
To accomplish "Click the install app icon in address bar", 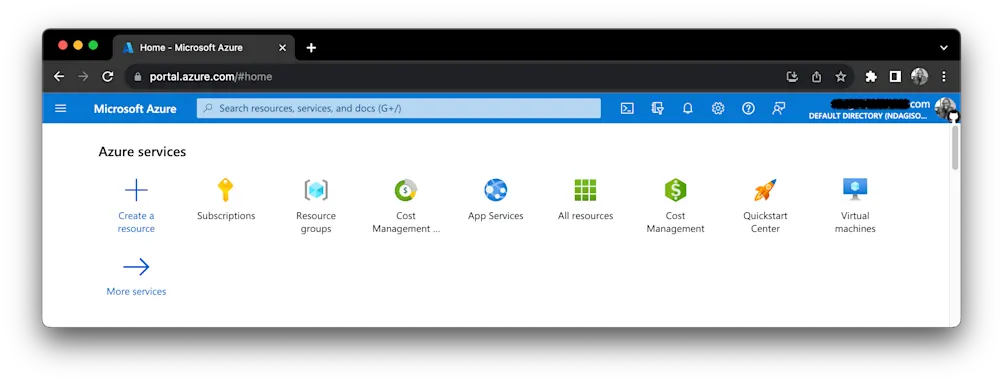I will [x=793, y=77].
